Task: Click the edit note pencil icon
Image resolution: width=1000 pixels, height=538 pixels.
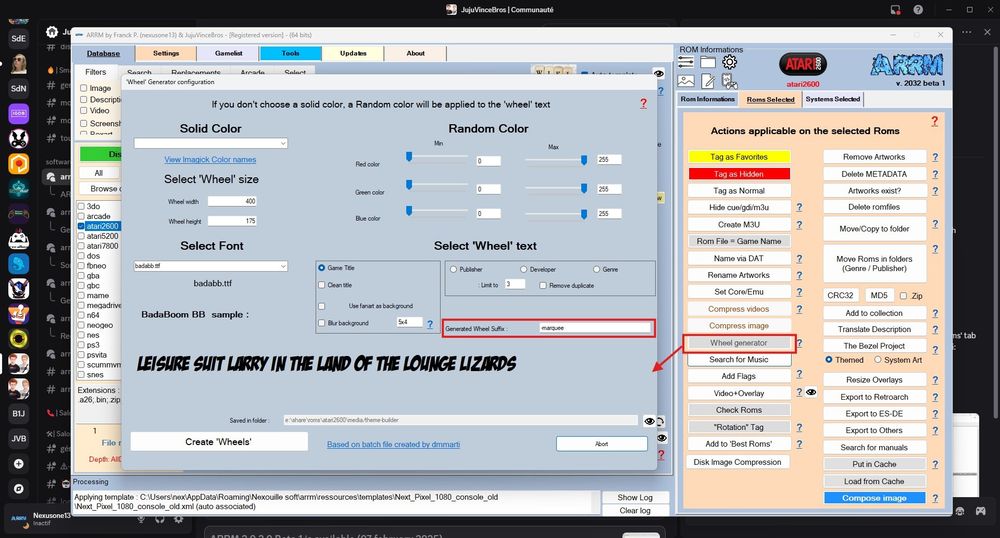Action: [x=708, y=81]
